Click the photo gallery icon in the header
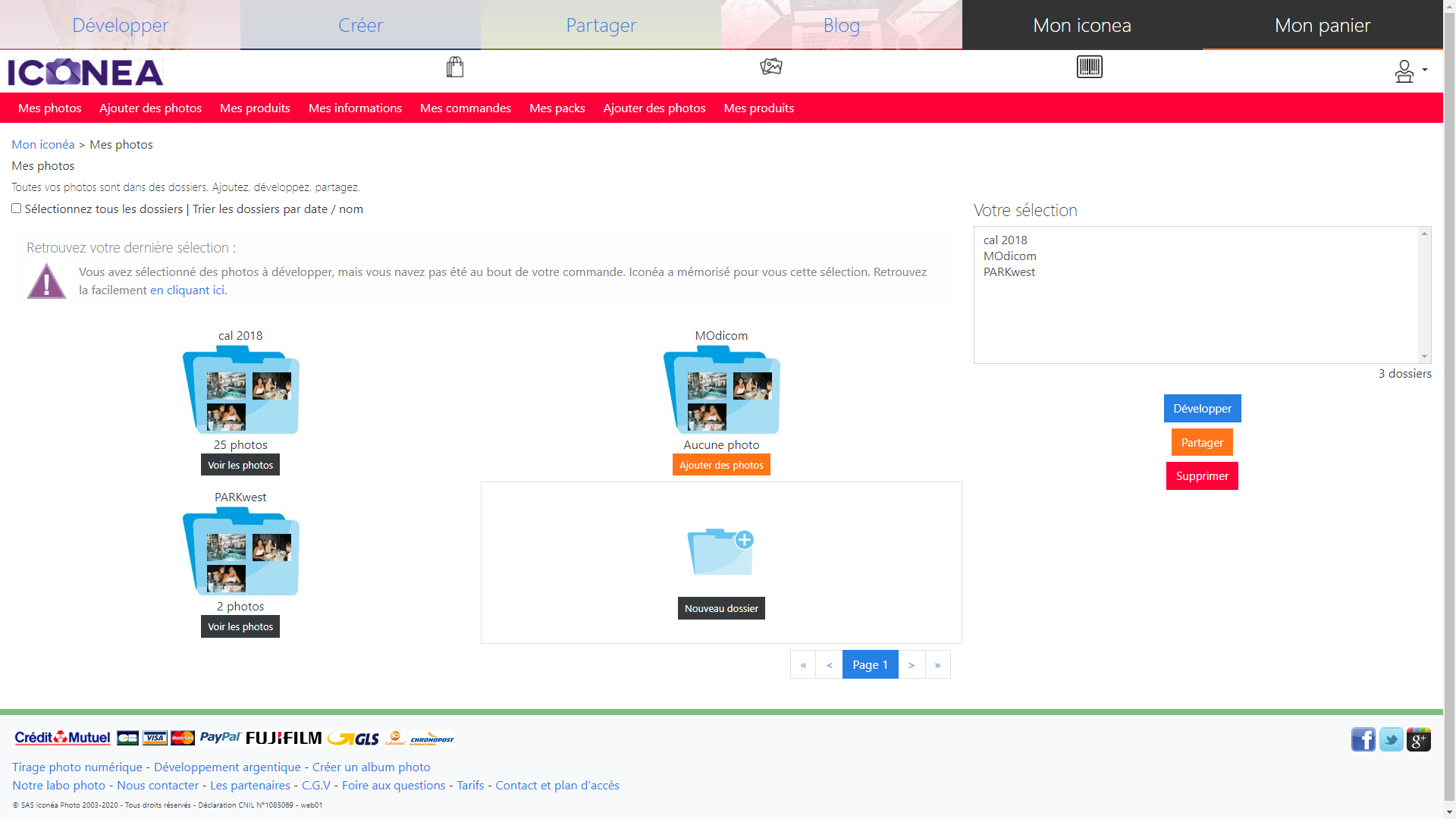The width and height of the screenshot is (1456, 819). point(771,67)
